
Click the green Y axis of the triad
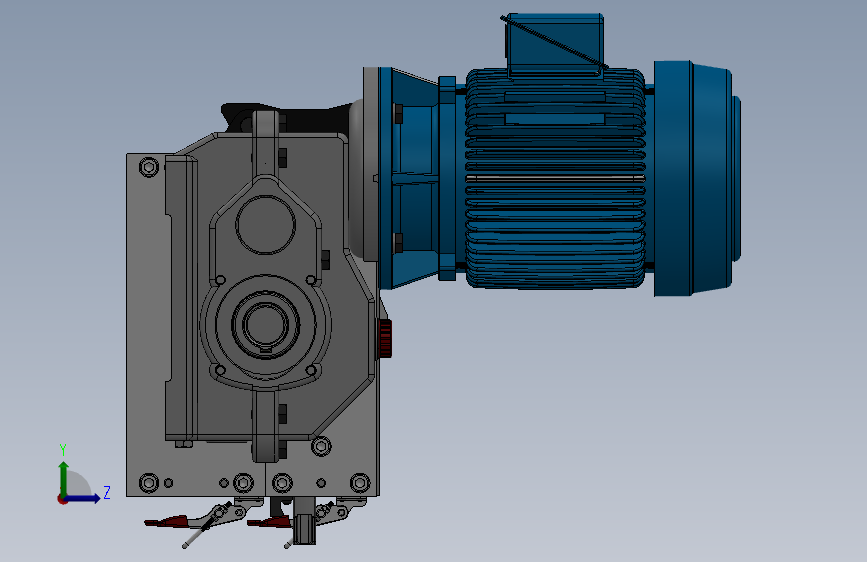(64, 478)
